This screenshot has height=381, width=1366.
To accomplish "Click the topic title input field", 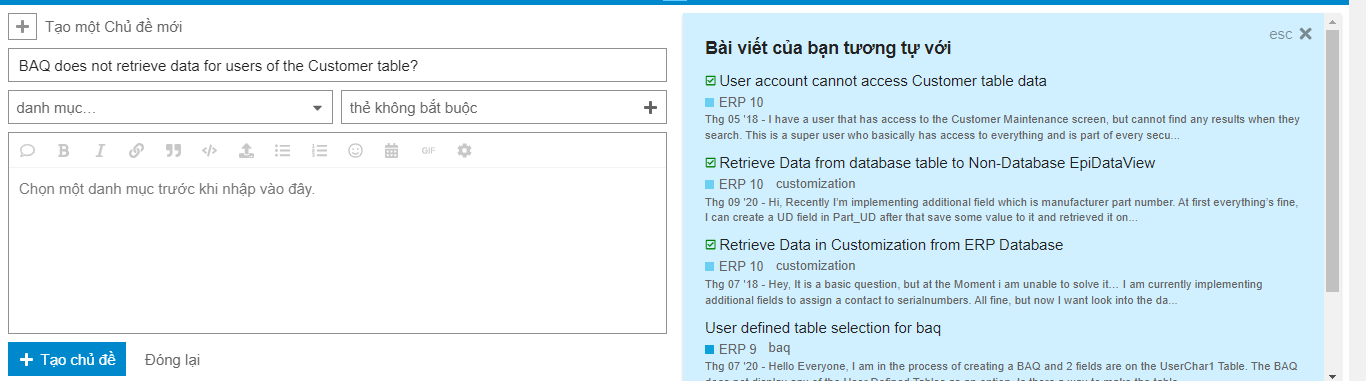I will click(337, 66).
